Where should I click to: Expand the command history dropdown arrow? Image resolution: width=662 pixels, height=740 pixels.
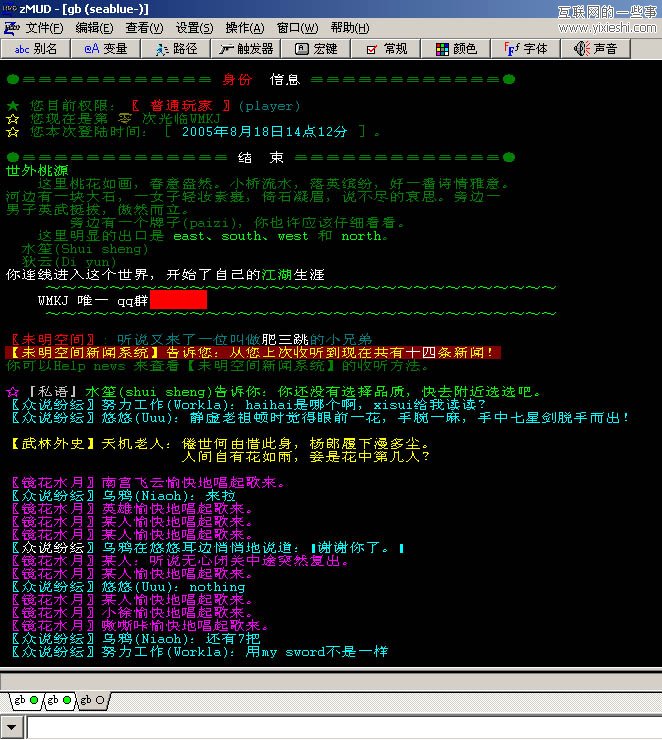pos(12,727)
